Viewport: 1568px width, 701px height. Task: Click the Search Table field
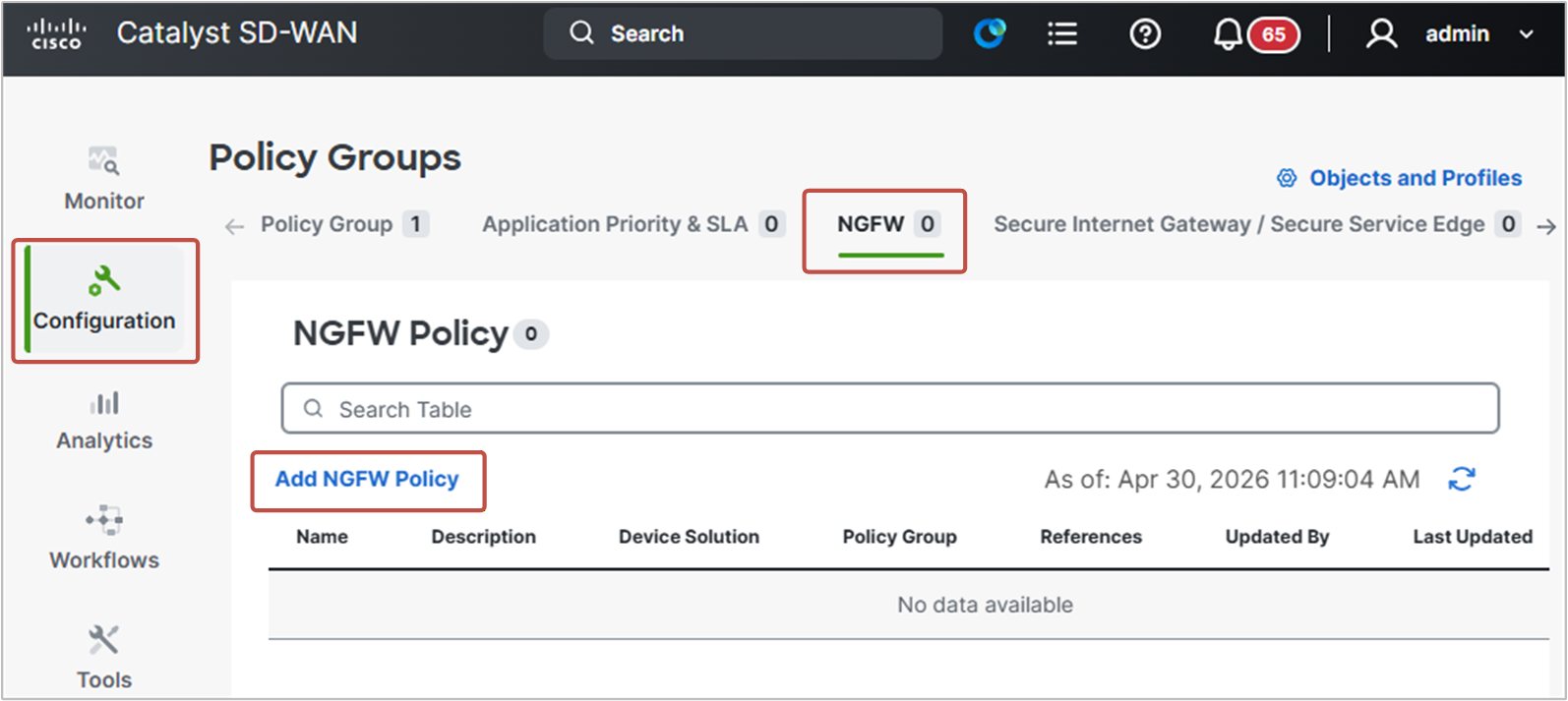coord(890,408)
